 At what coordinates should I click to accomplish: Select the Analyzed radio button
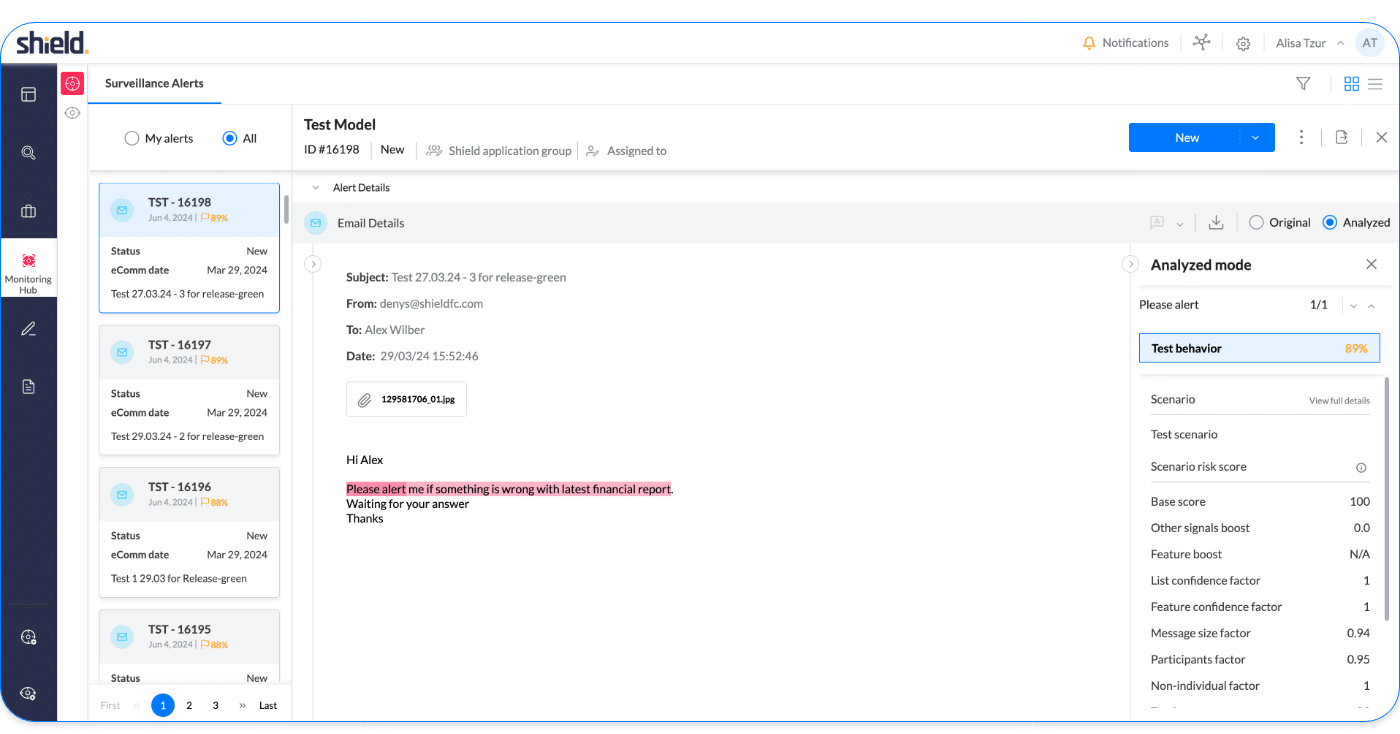click(x=1329, y=223)
